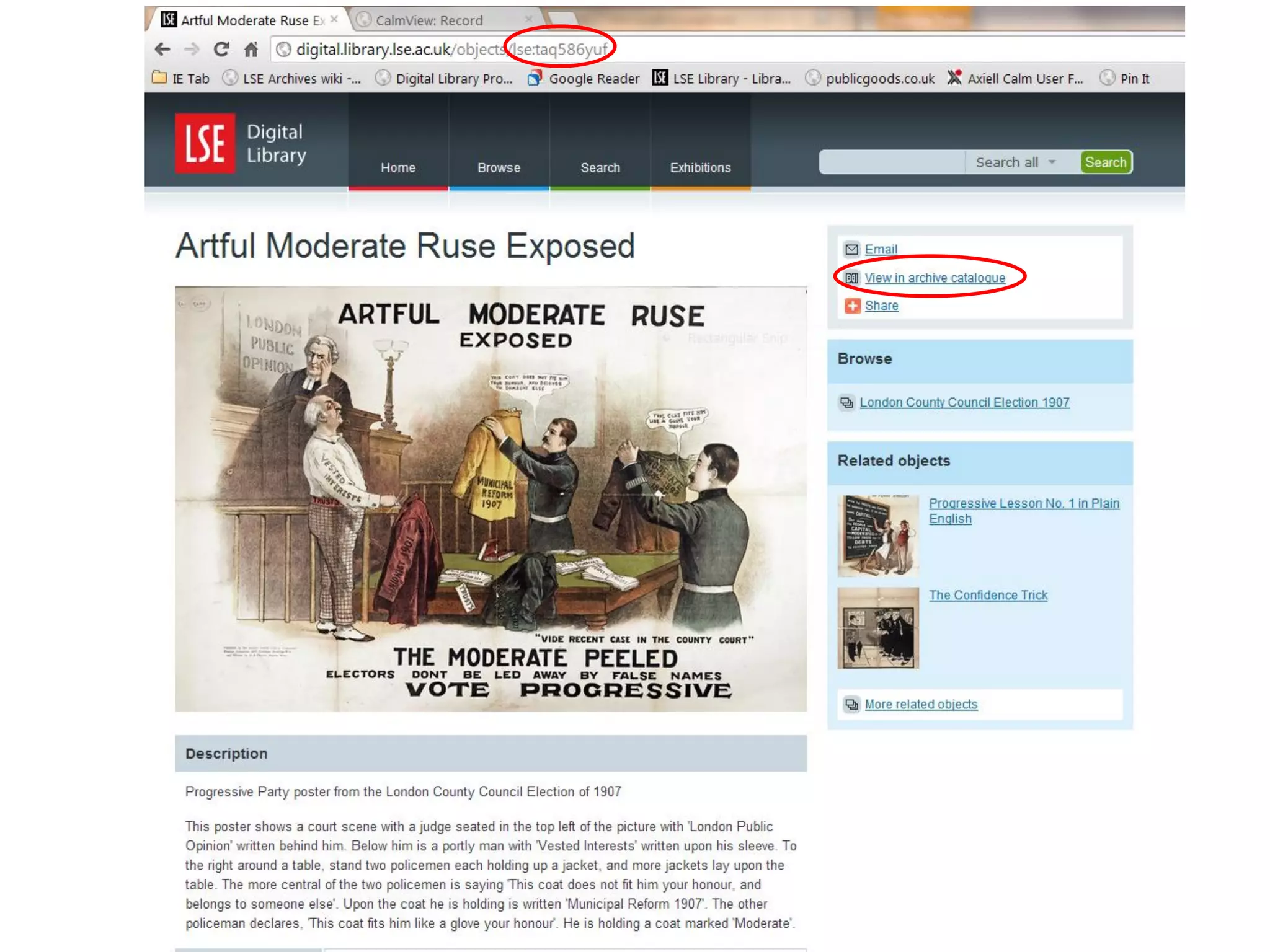Screen dimensions: 1270x952
Task: Open the IE Tab bookmark folder
Action: pyautogui.click(x=181, y=79)
